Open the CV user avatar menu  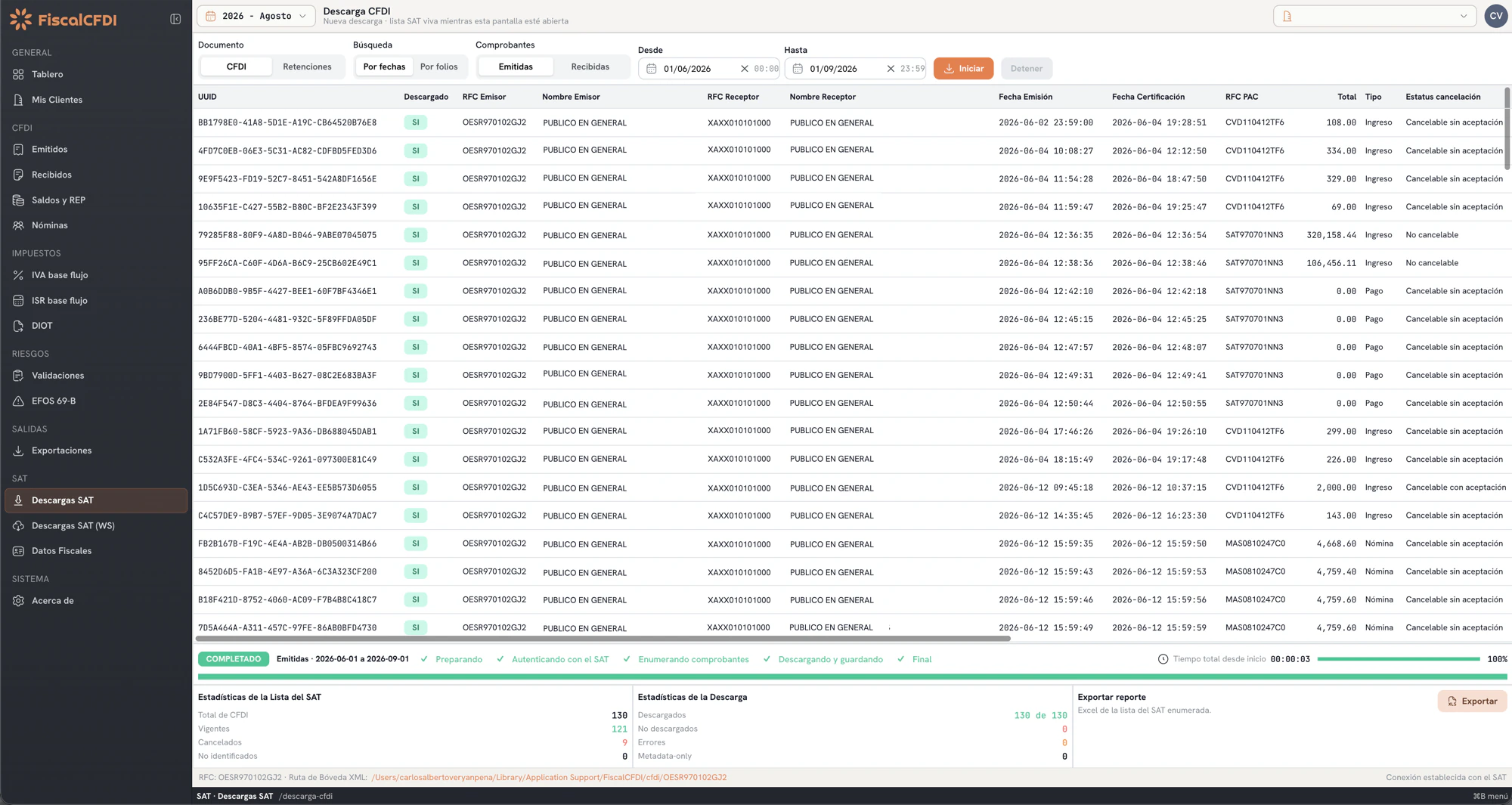pyautogui.click(x=1496, y=16)
